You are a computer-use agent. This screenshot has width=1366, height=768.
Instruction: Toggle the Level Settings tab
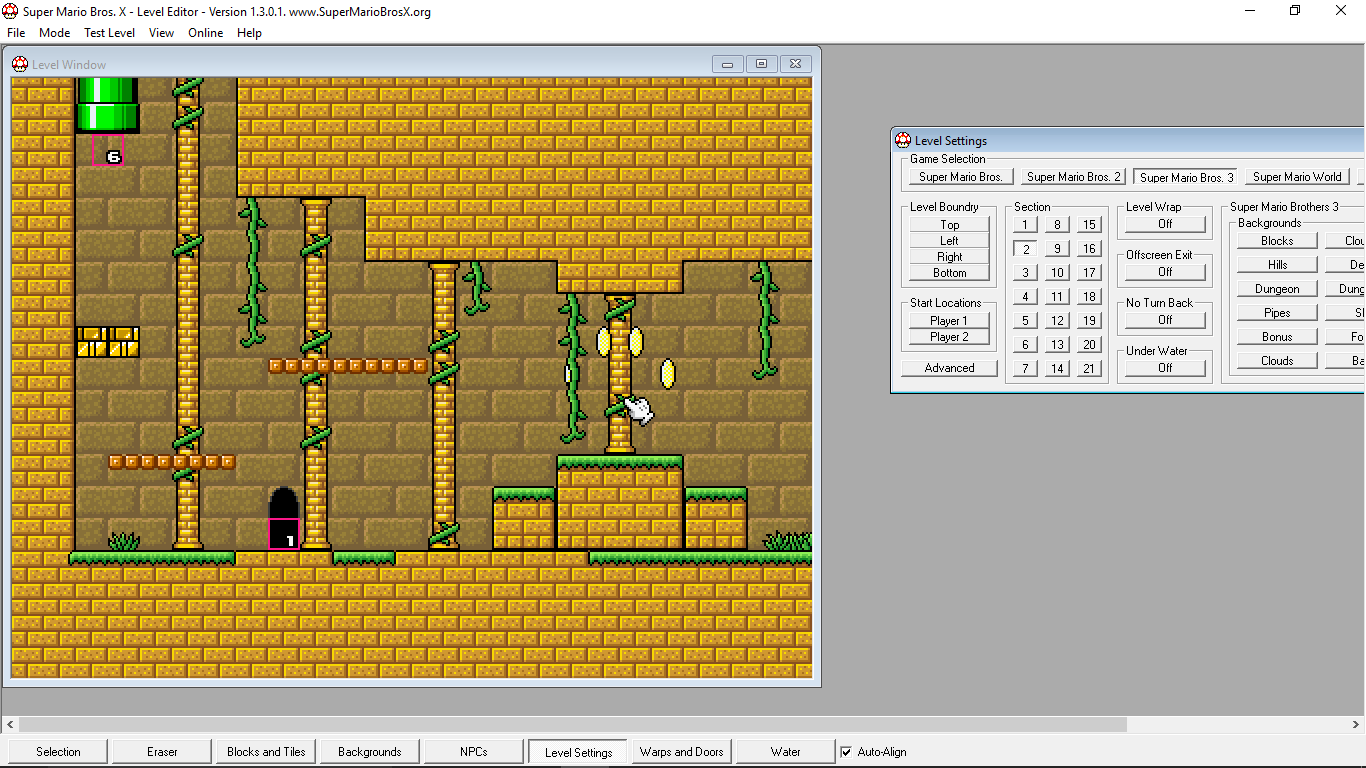(578, 752)
